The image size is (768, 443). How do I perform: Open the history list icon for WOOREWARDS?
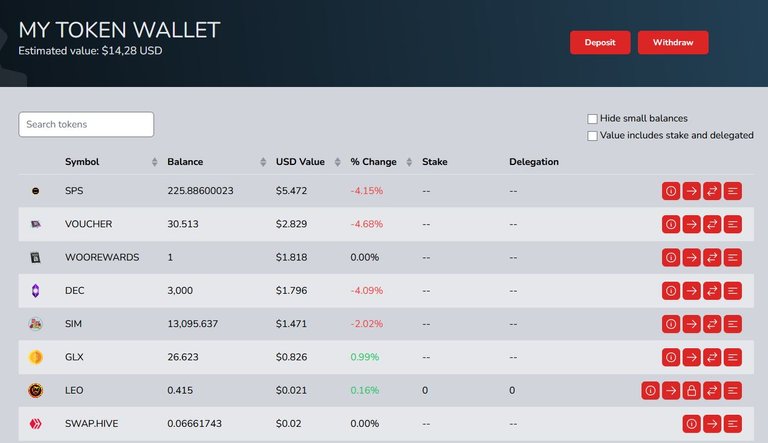click(733, 258)
